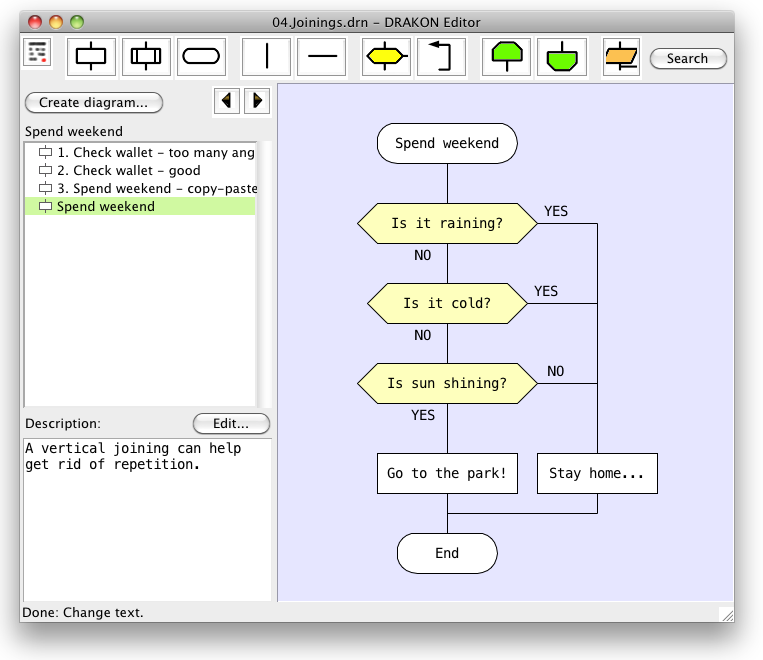Screen dimensions: 763x660
Task: Select the loop arrow tool
Action: [441, 57]
